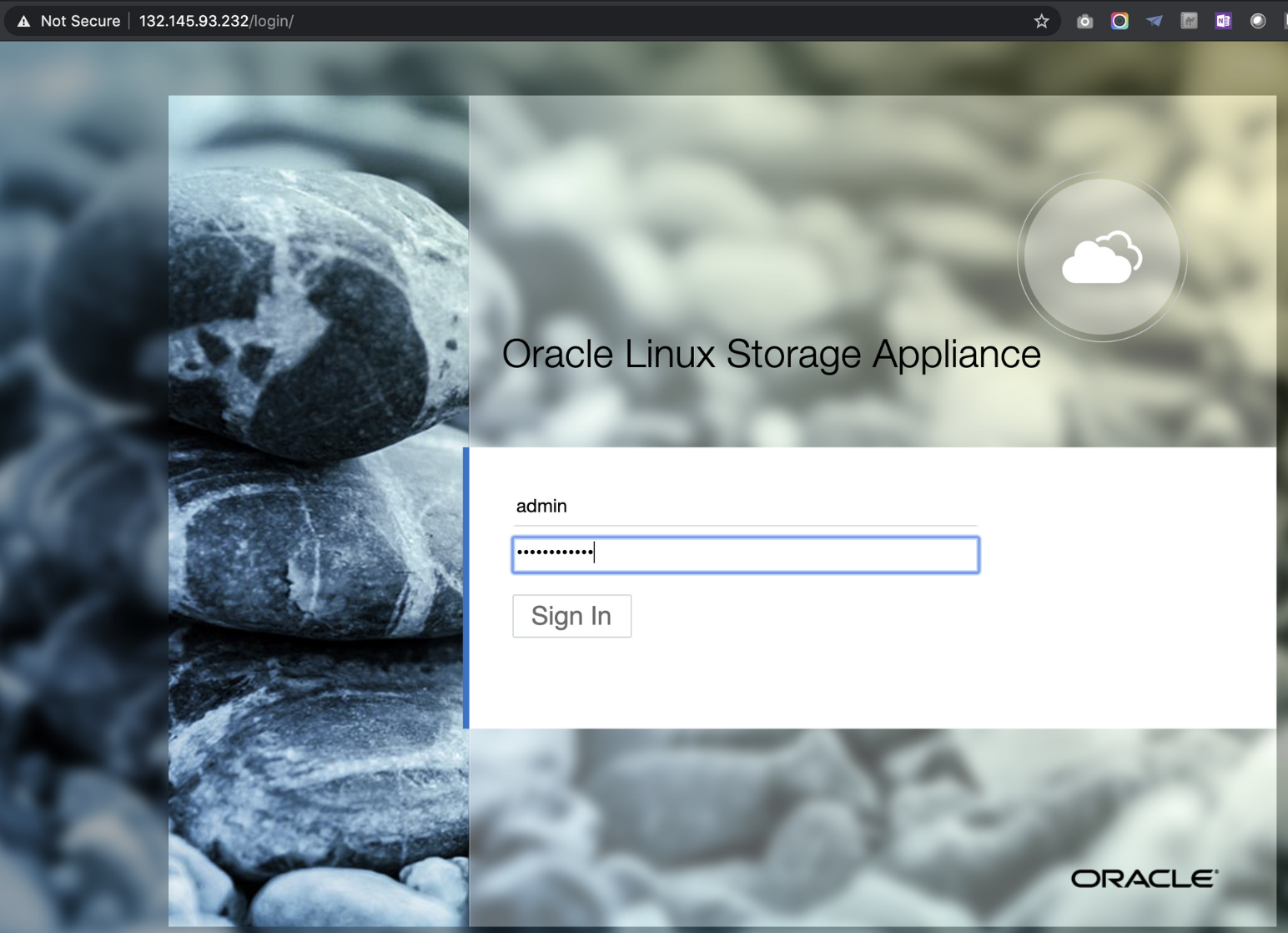Focus the admin username field
The image size is (1288, 933).
745,506
